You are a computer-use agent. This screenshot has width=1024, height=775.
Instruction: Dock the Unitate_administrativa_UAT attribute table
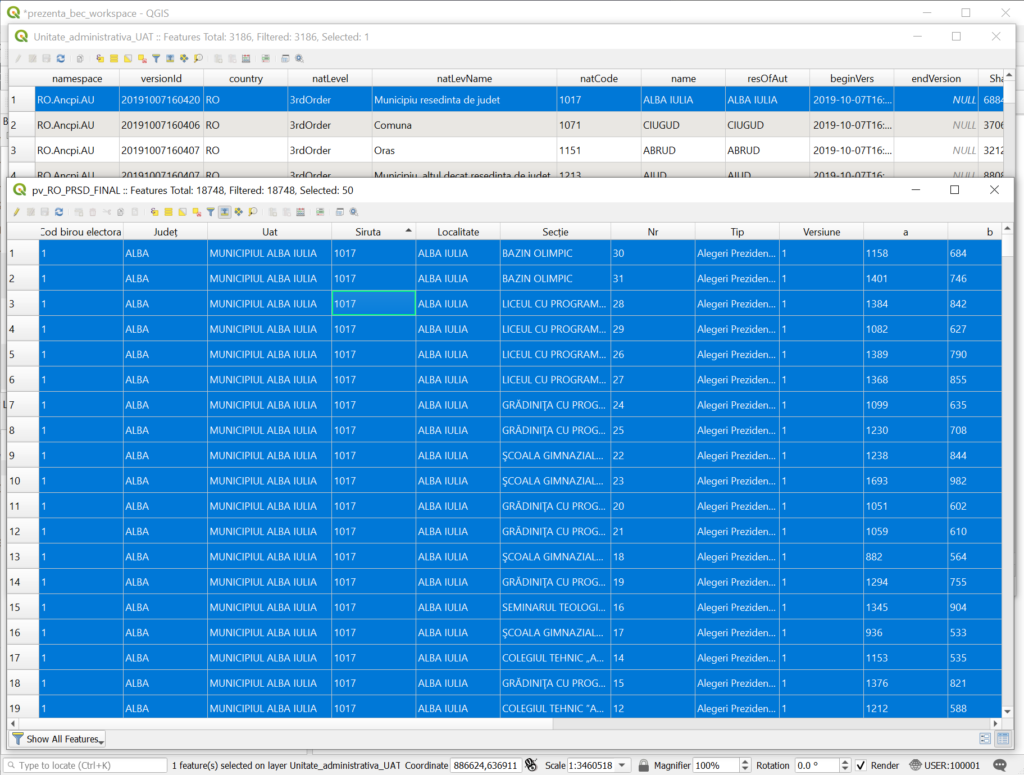tap(285, 59)
